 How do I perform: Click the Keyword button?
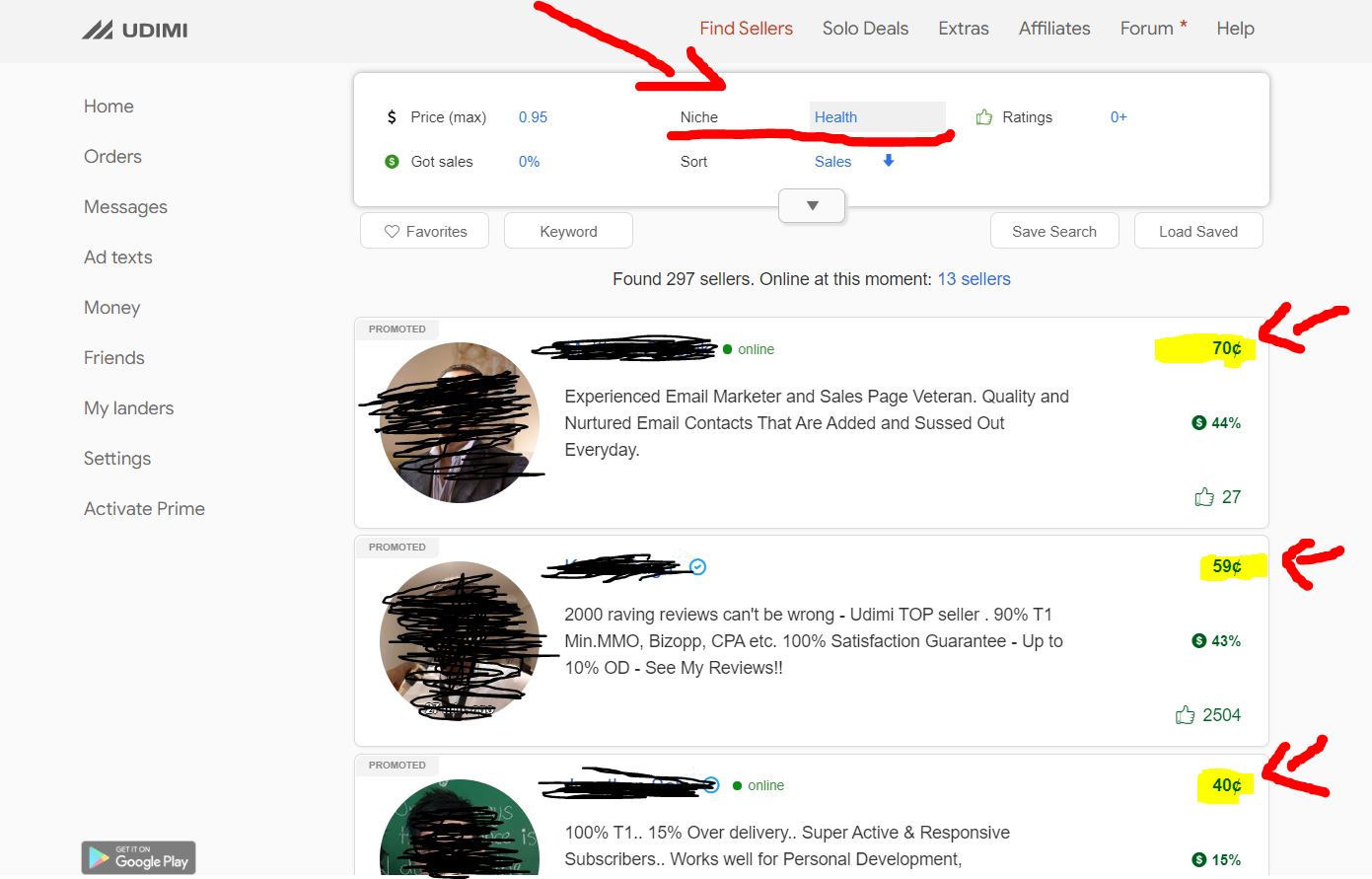[568, 231]
